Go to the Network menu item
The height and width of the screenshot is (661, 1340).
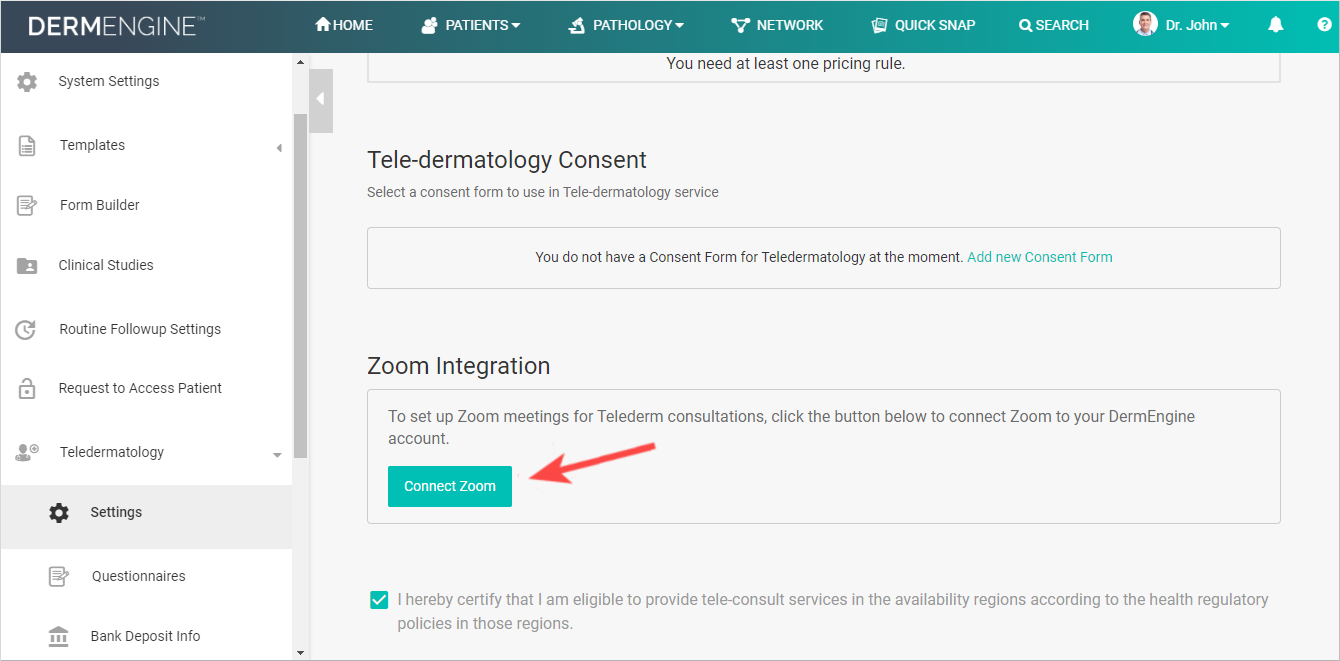[x=777, y=25]
